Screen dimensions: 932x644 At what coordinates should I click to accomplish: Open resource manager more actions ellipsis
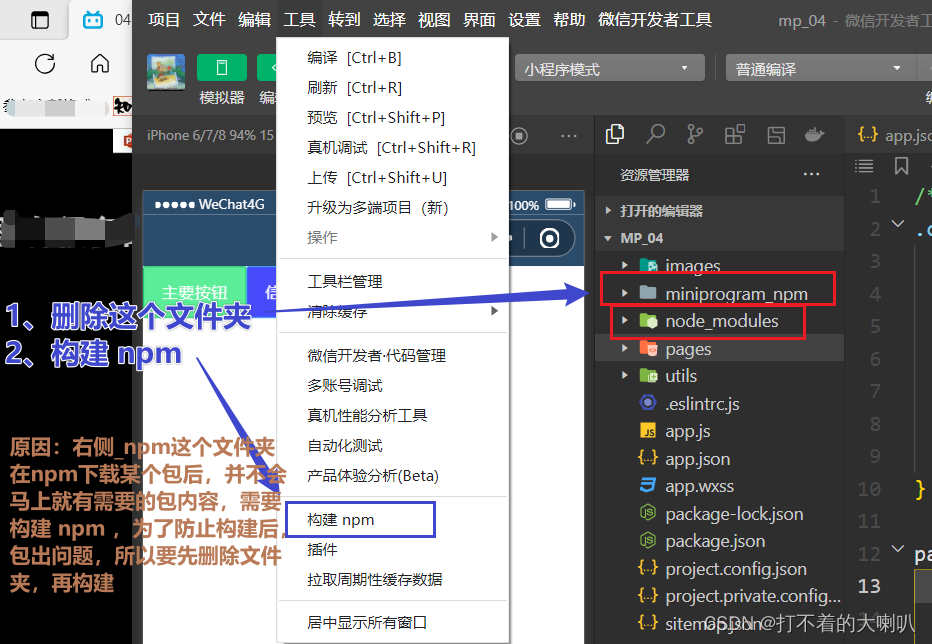coord(811,174)
